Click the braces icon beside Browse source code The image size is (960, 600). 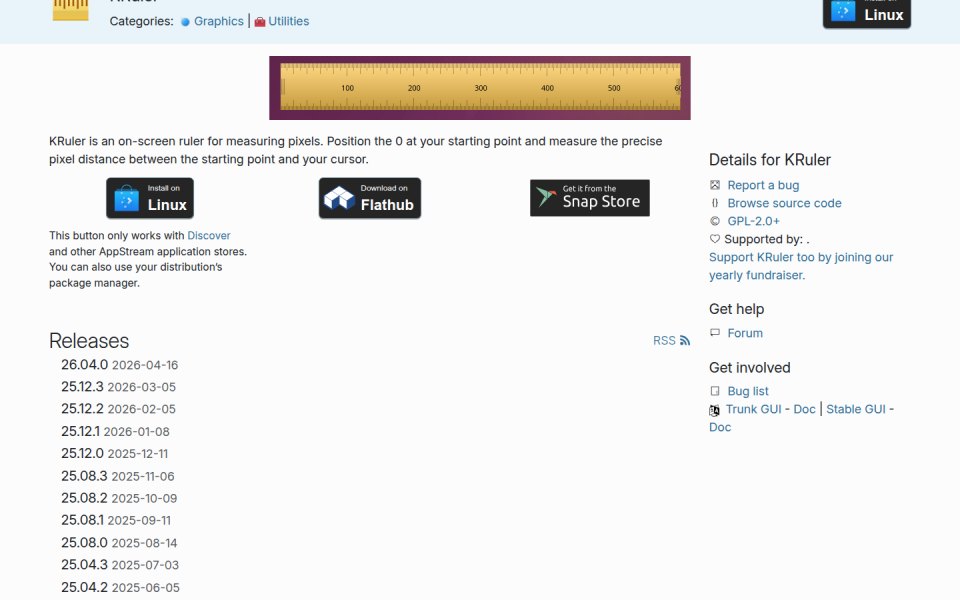714,203
